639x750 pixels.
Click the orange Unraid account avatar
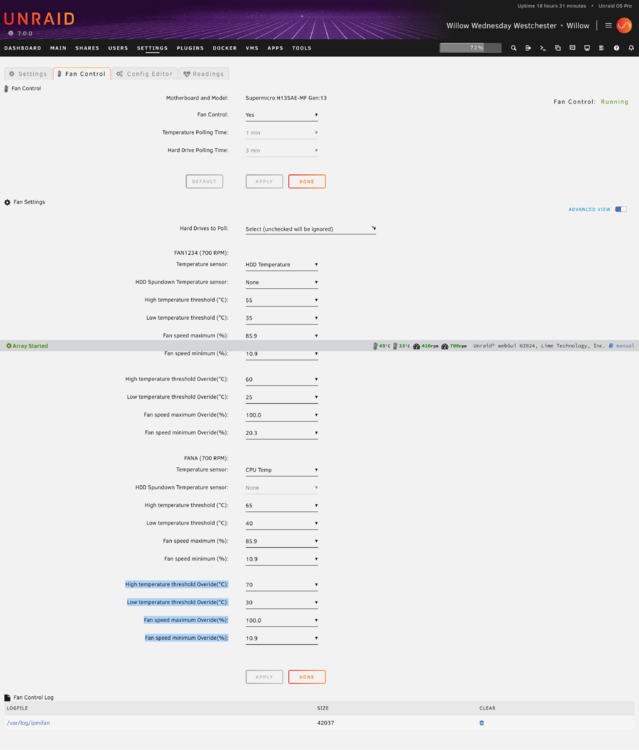pos(624,25)
